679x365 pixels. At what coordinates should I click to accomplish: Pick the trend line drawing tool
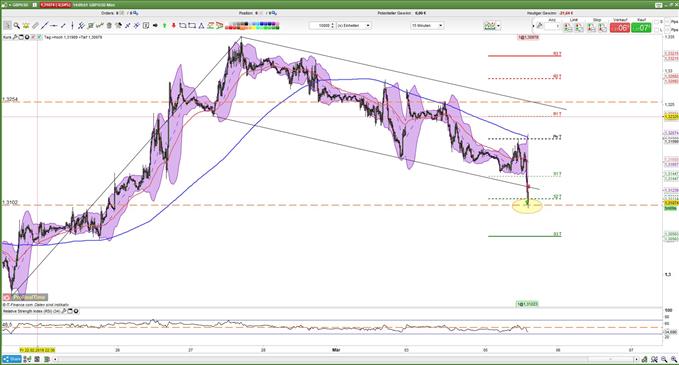pos(44,26)
